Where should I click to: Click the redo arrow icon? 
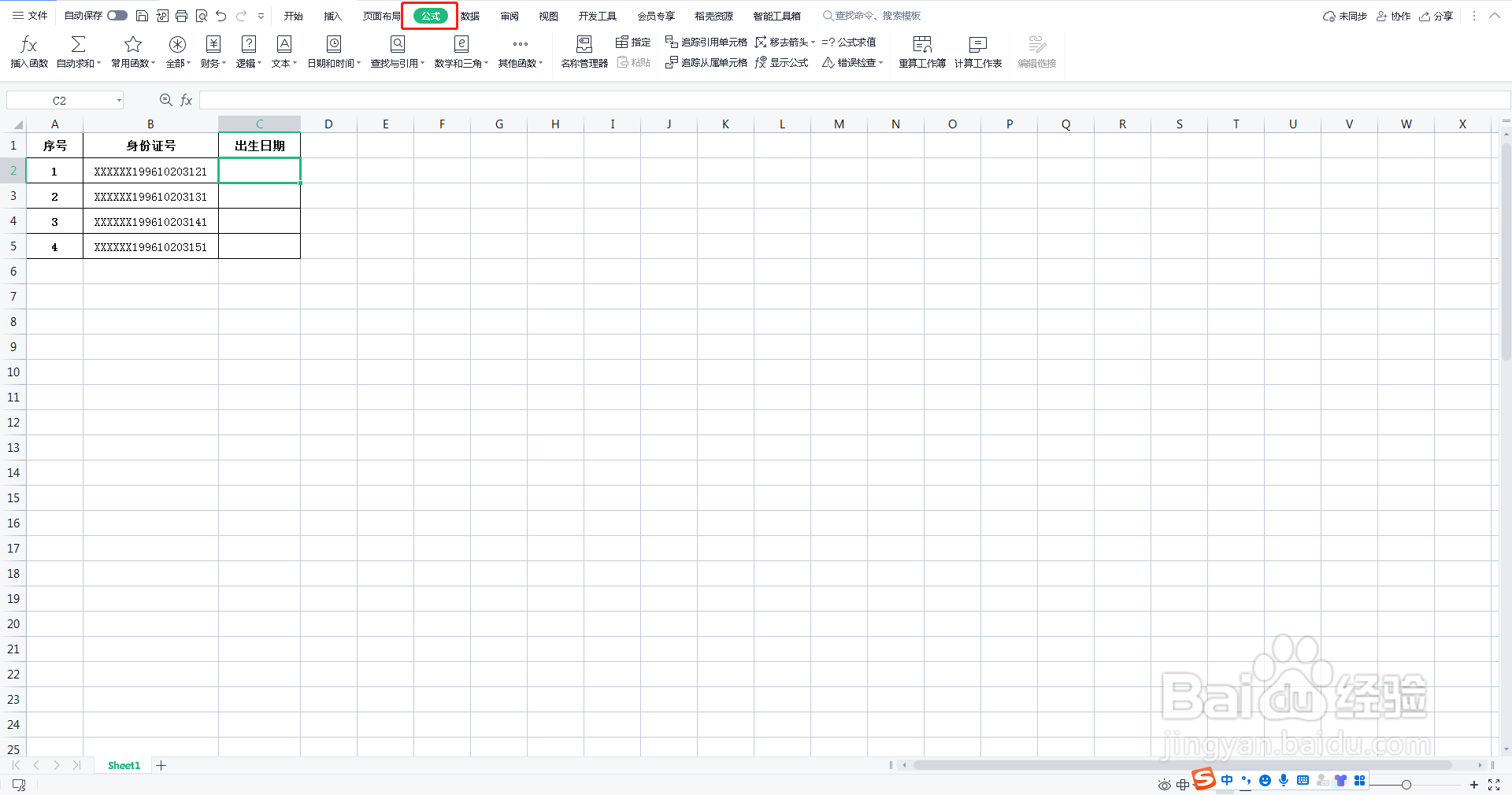point(242,16)
